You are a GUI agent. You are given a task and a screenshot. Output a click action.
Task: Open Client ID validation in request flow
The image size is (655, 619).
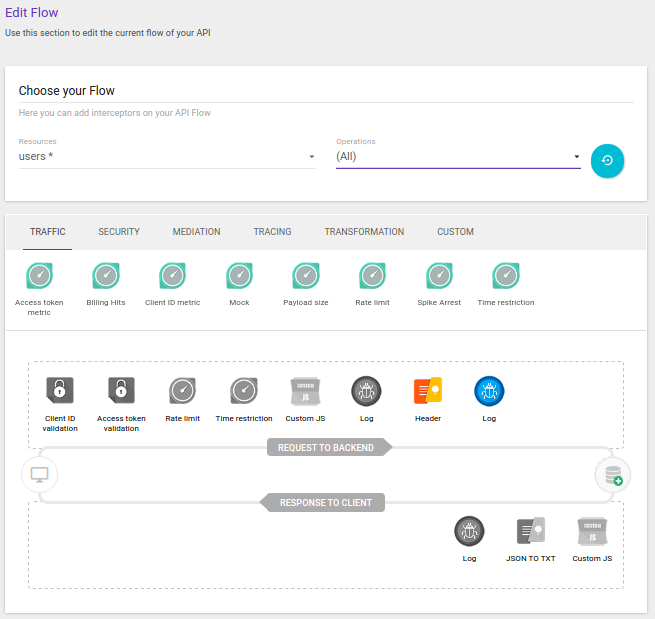pos(60,390)
